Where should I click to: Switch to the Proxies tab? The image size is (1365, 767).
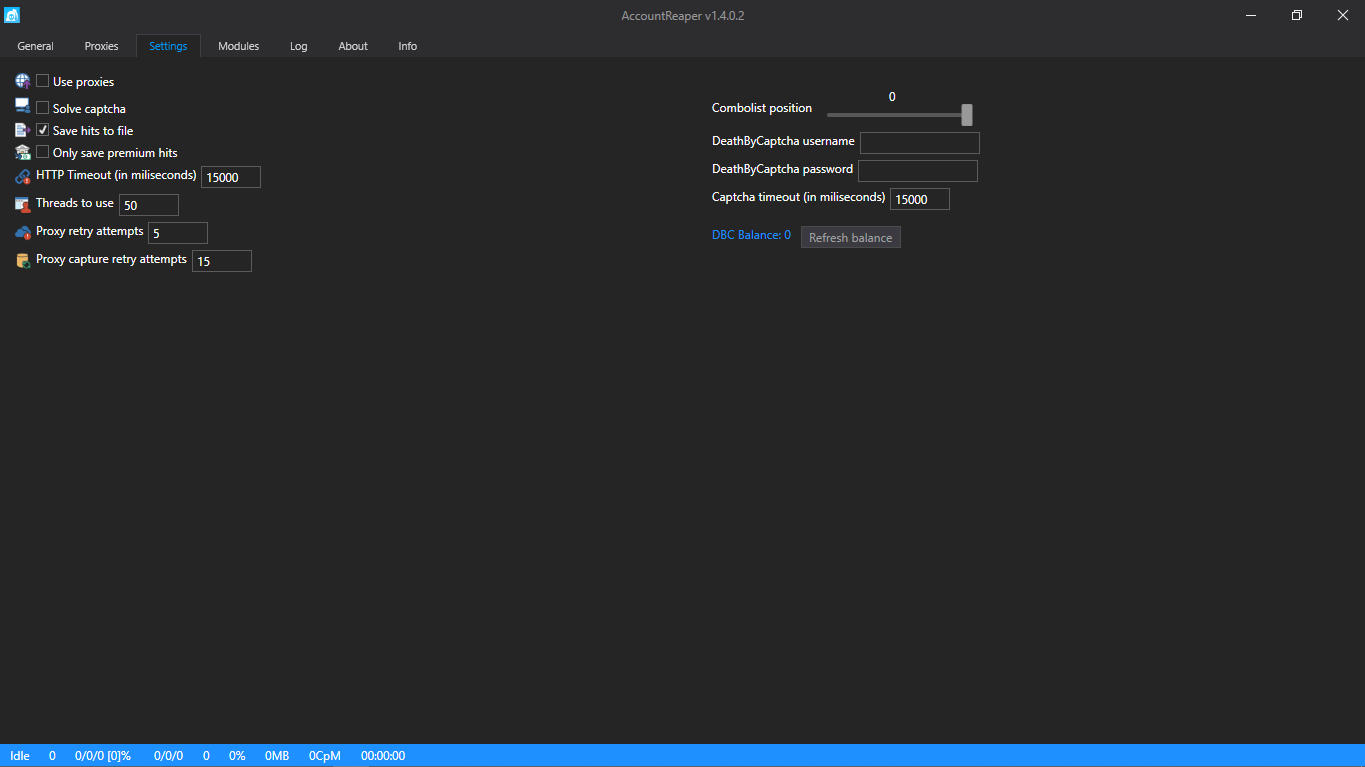coord(101,46)
